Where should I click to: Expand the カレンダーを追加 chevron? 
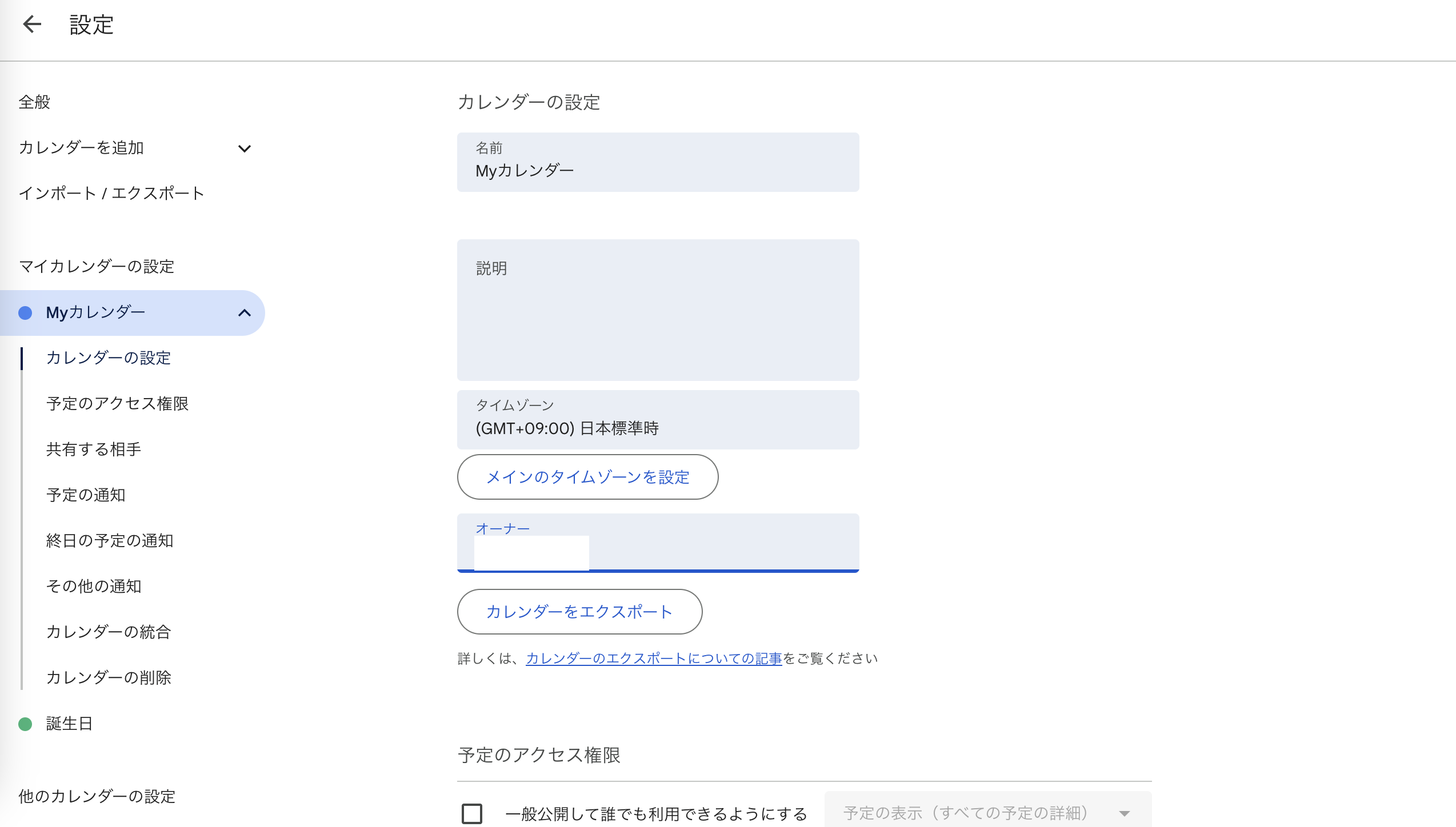click(245, 148)
